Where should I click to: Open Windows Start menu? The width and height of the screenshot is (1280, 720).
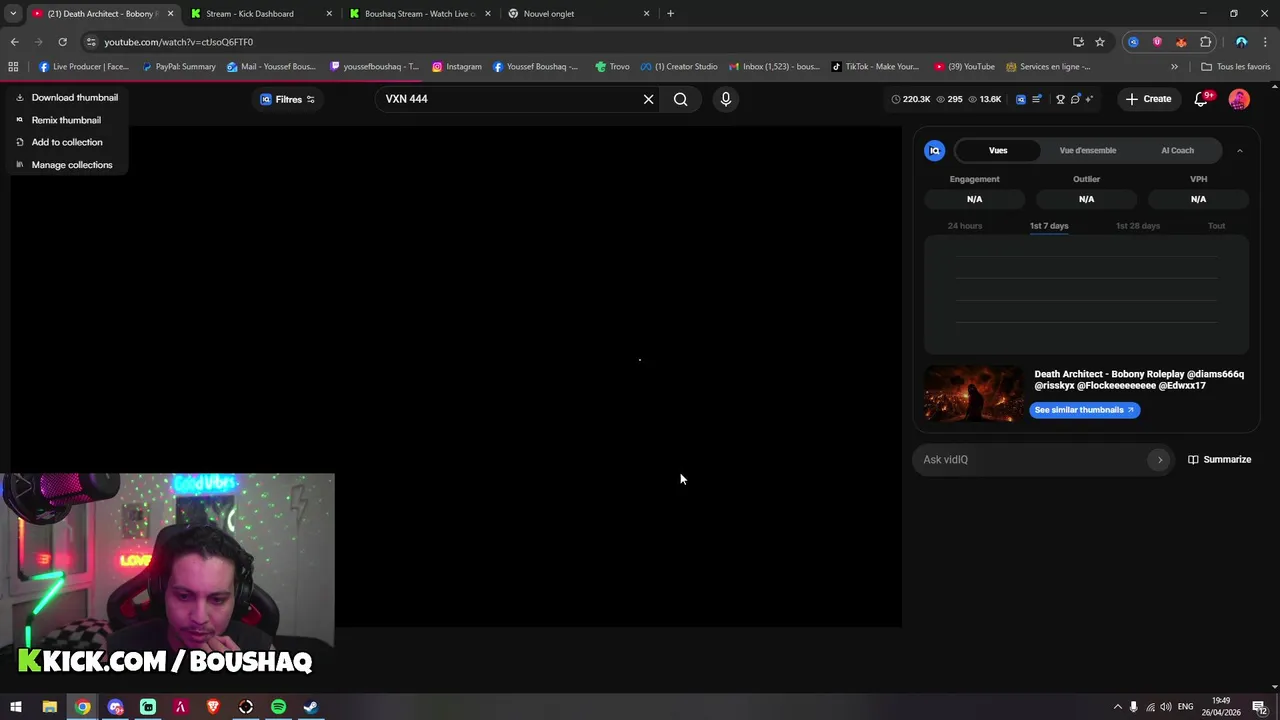(16, 707)
